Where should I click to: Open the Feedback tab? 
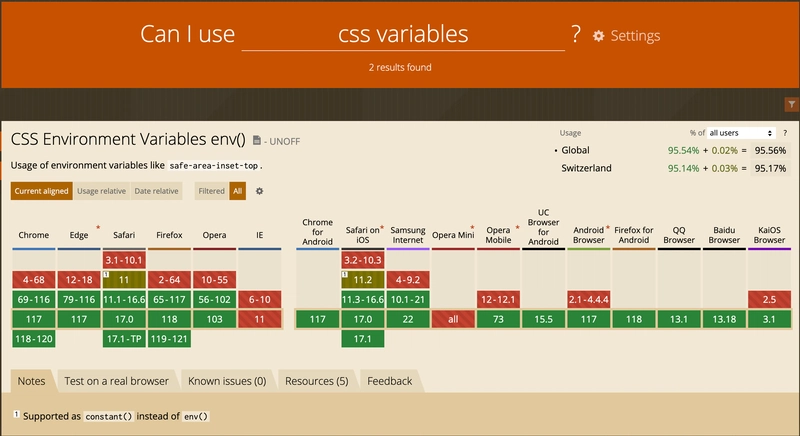pos(389,381)
